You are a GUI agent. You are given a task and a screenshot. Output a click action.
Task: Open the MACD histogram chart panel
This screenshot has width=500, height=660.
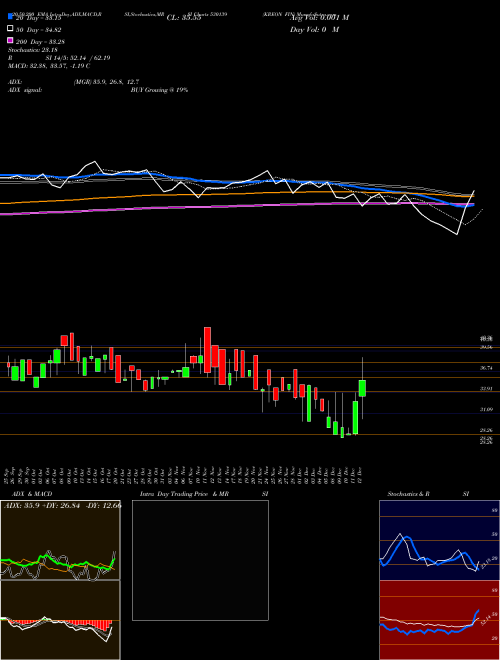60,620
